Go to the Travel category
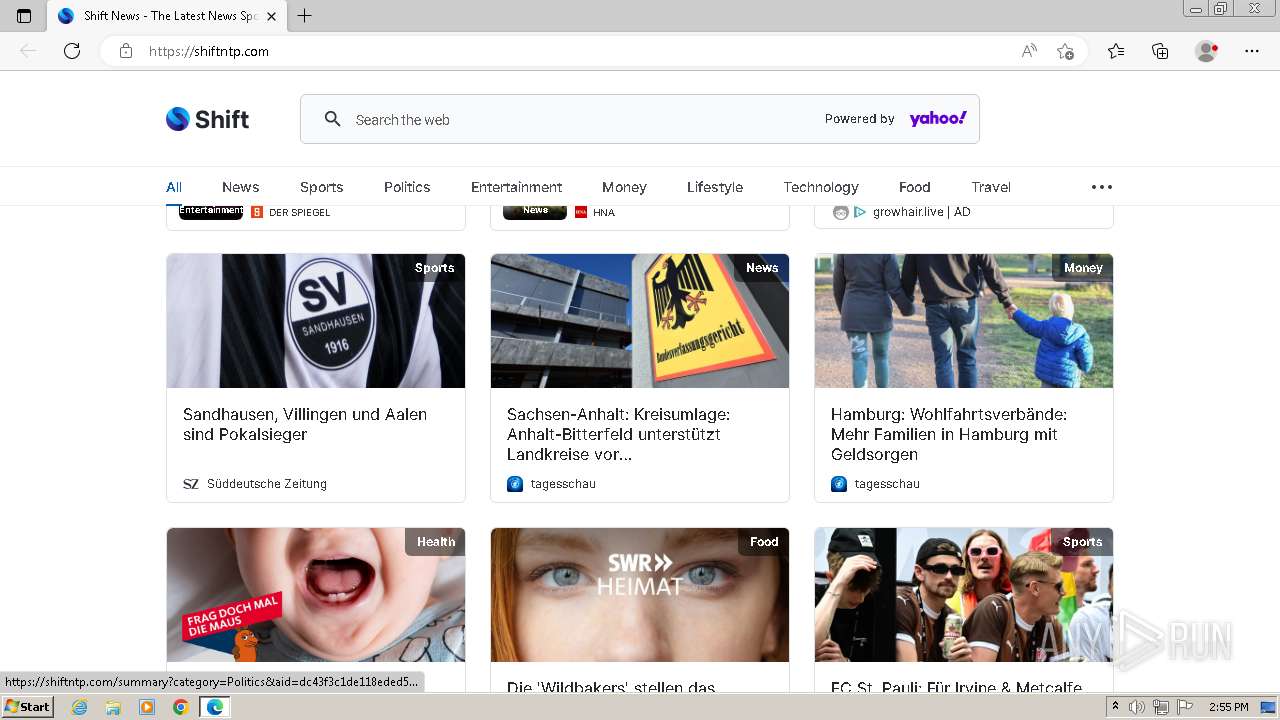The height and width of the screenshot is (720, 1280). click(x=991, y=187)
